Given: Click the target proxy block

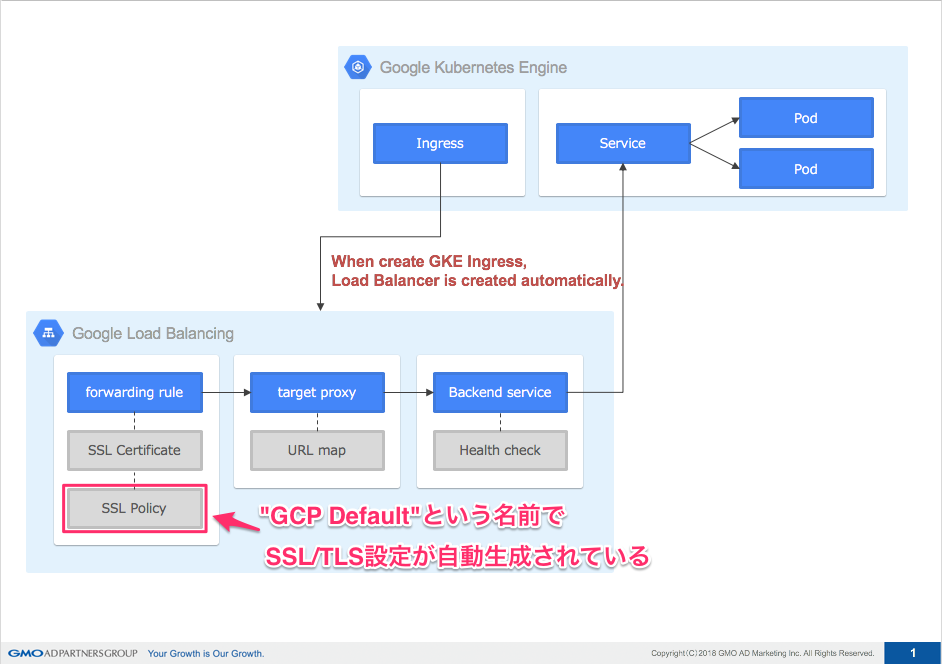Looking at the screenshot, I should (x=316, y=392).
